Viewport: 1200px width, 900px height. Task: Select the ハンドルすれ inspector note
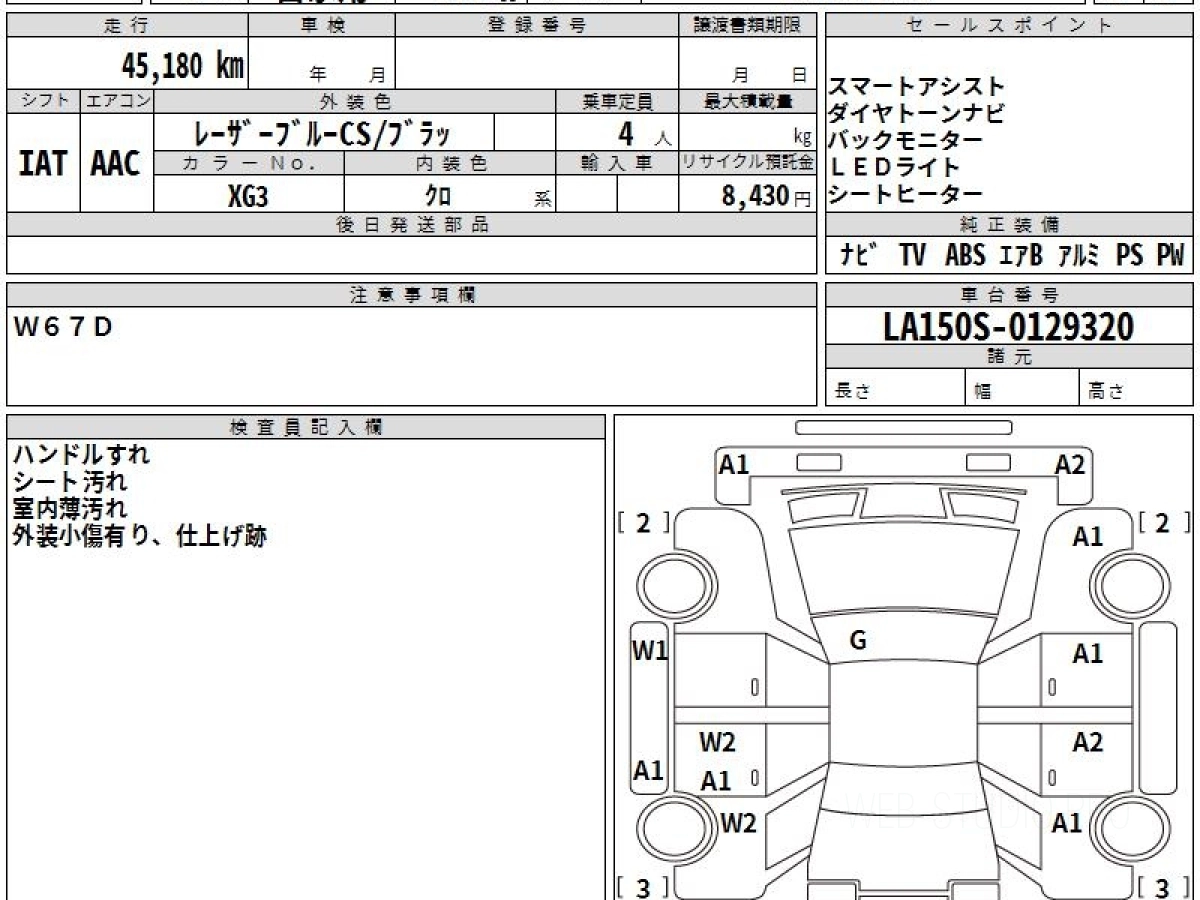coord(81,454)
